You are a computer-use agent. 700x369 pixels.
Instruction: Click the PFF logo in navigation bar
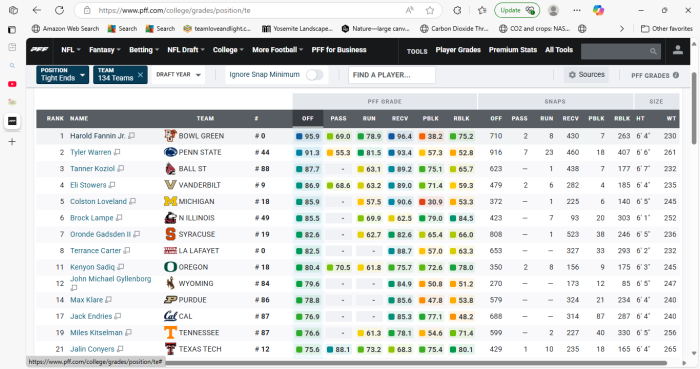39,50
